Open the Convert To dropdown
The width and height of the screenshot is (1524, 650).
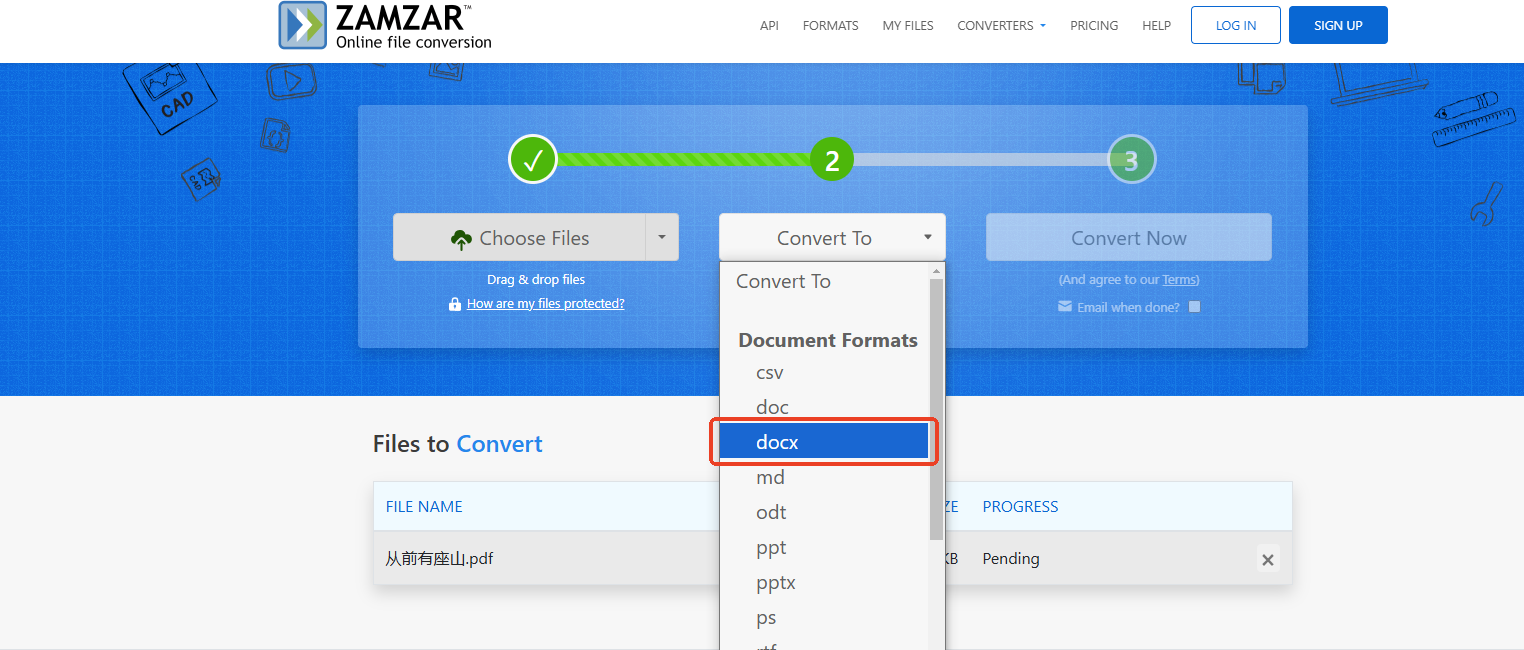831,237
